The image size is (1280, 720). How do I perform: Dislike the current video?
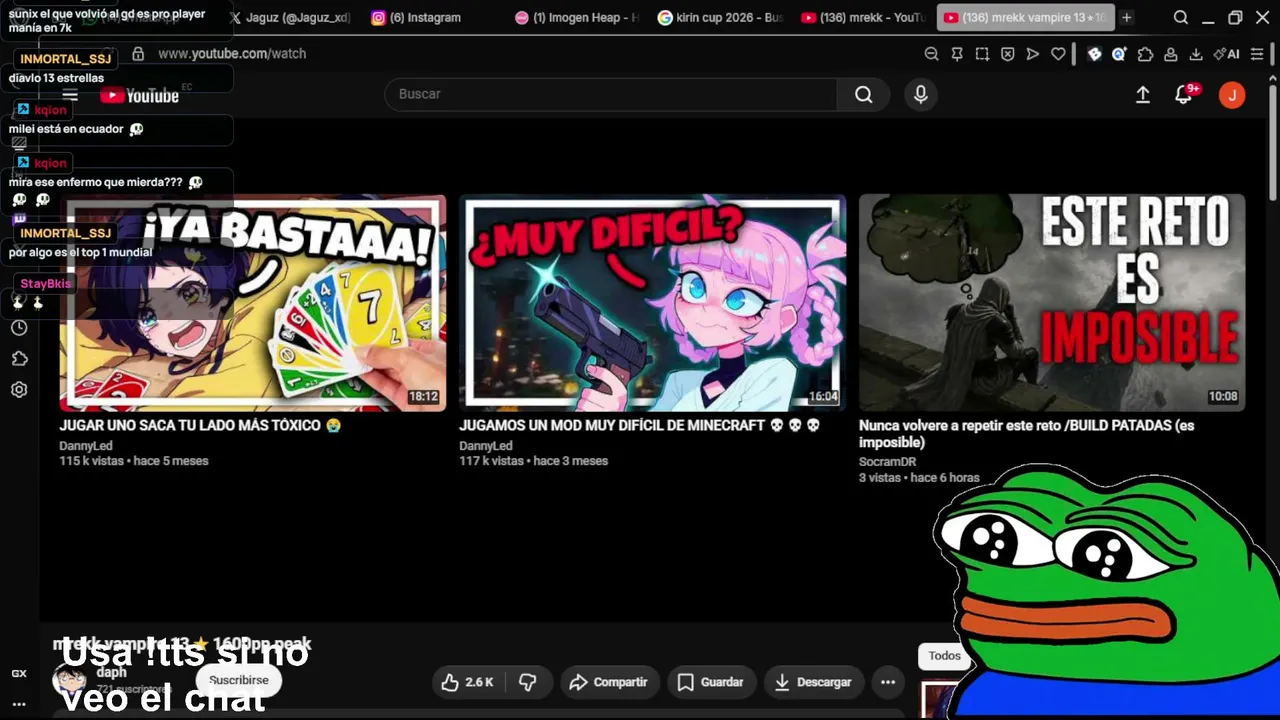click(x=527, y=682)
